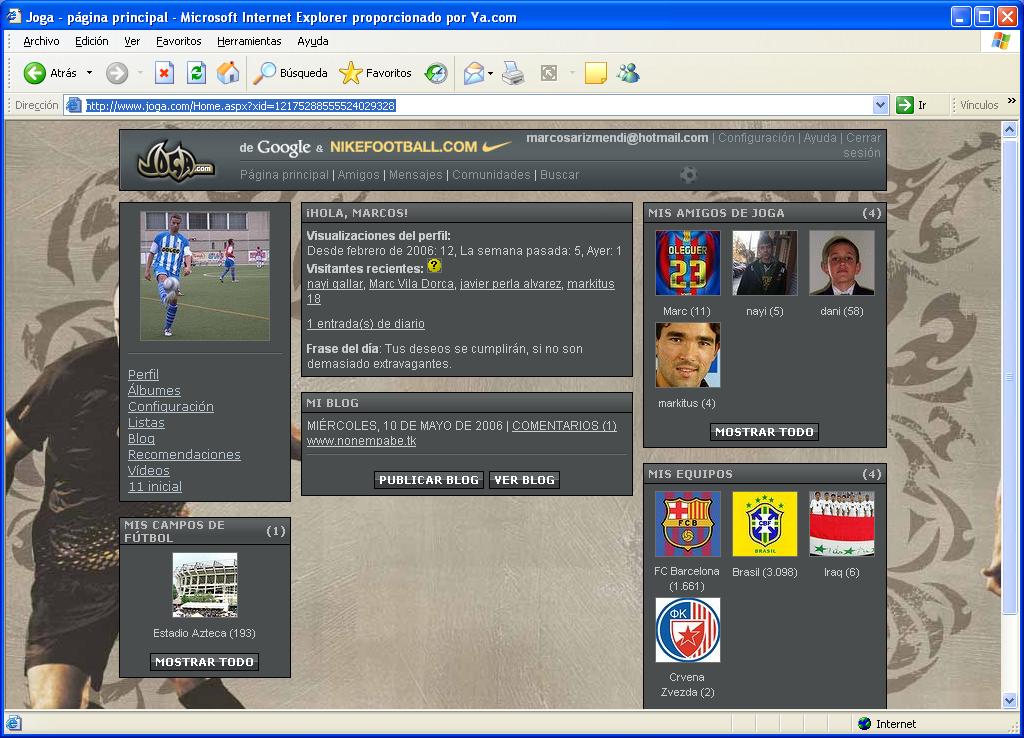The height and width of the screenshot is (738, 1024).
Task: Open markitus (4) friend thumbnail
Action: click(688, 355)
